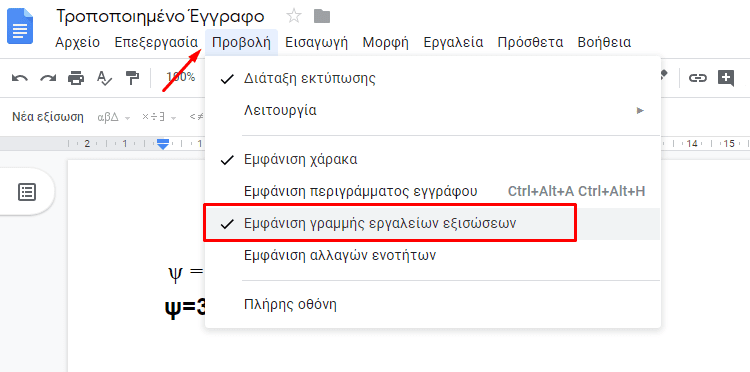The image size is (750, 372).
Task: Click the Νέα εξίσωση button
Action: 48,117
